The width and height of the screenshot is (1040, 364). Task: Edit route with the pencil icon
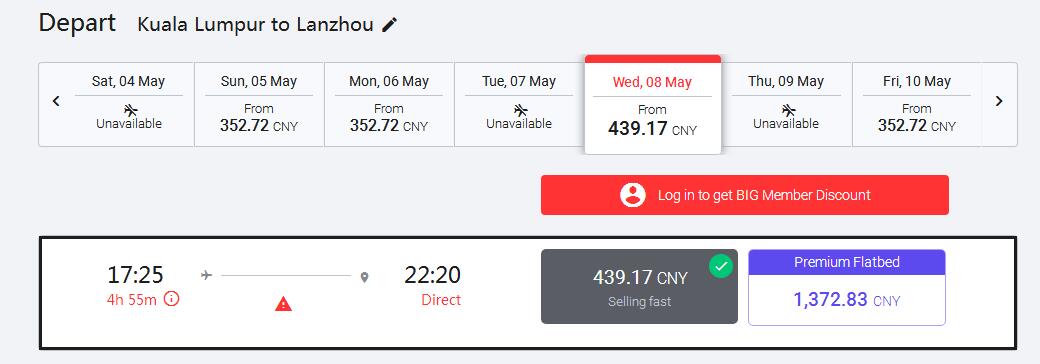click(x=390, y=25)
